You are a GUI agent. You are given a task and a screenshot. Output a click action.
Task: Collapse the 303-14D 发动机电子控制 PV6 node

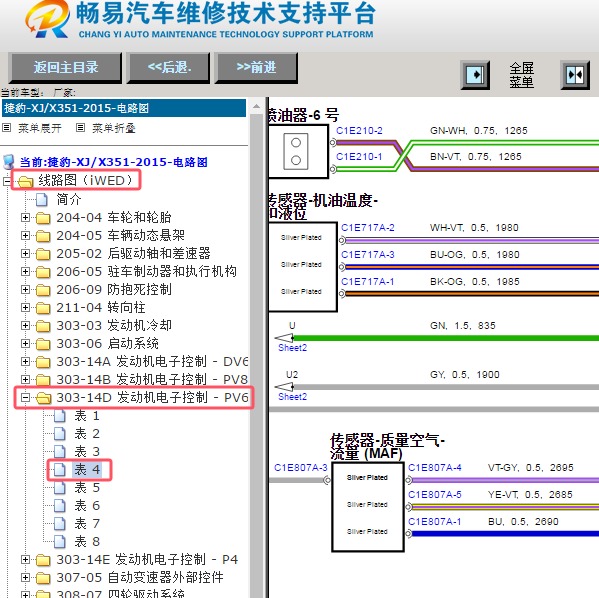tap(25, 397)
